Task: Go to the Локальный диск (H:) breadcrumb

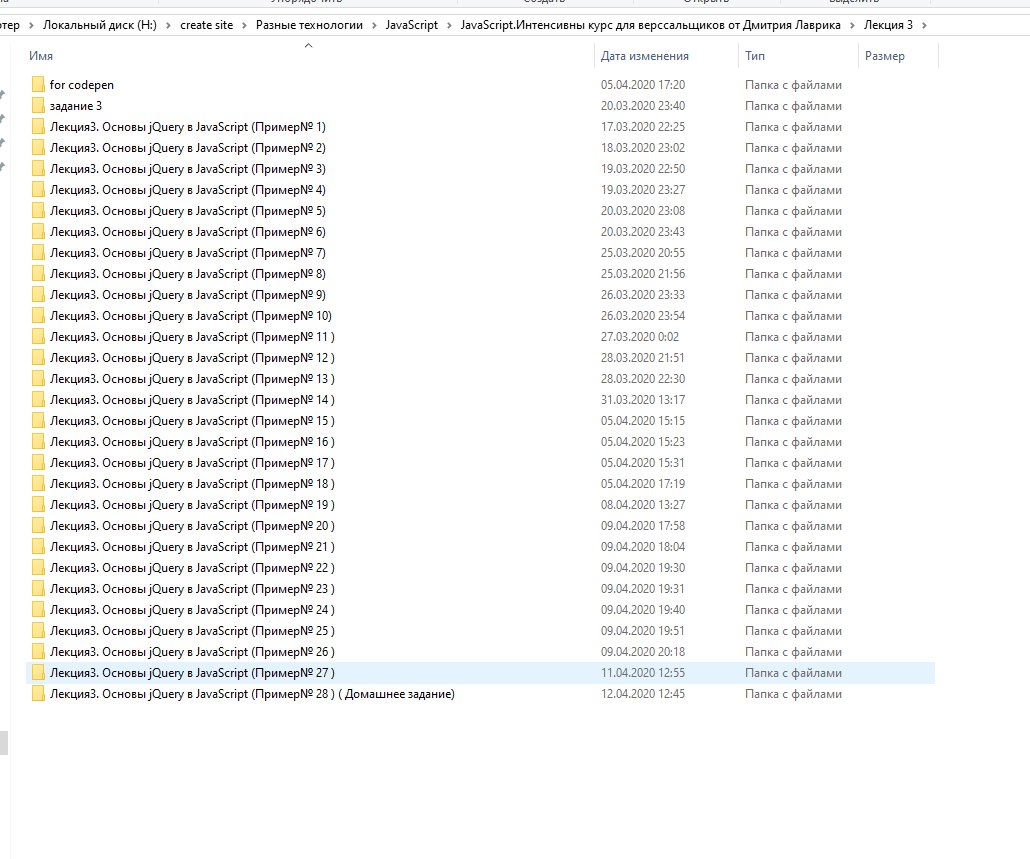Action: [x=100, y=25]
